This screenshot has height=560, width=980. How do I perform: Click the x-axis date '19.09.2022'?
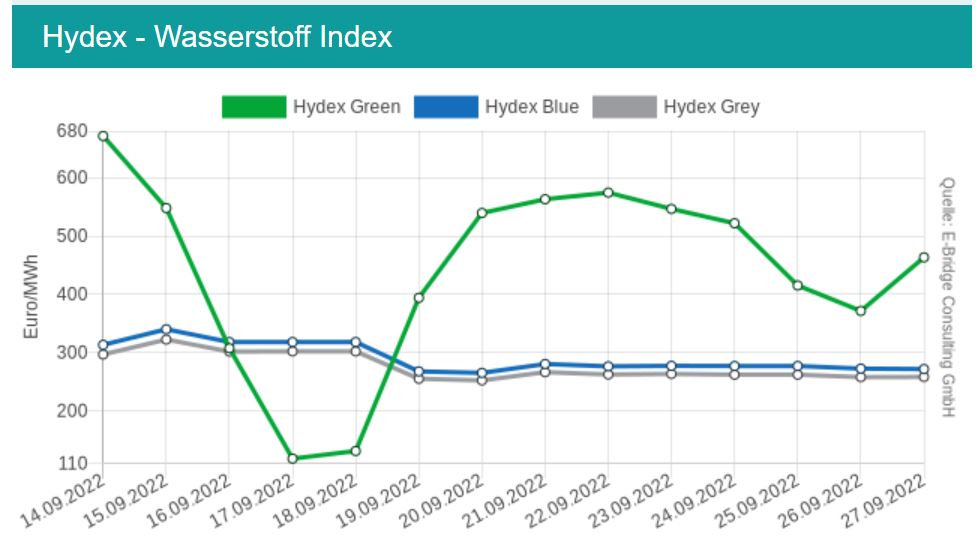click(x=378, y=501)
